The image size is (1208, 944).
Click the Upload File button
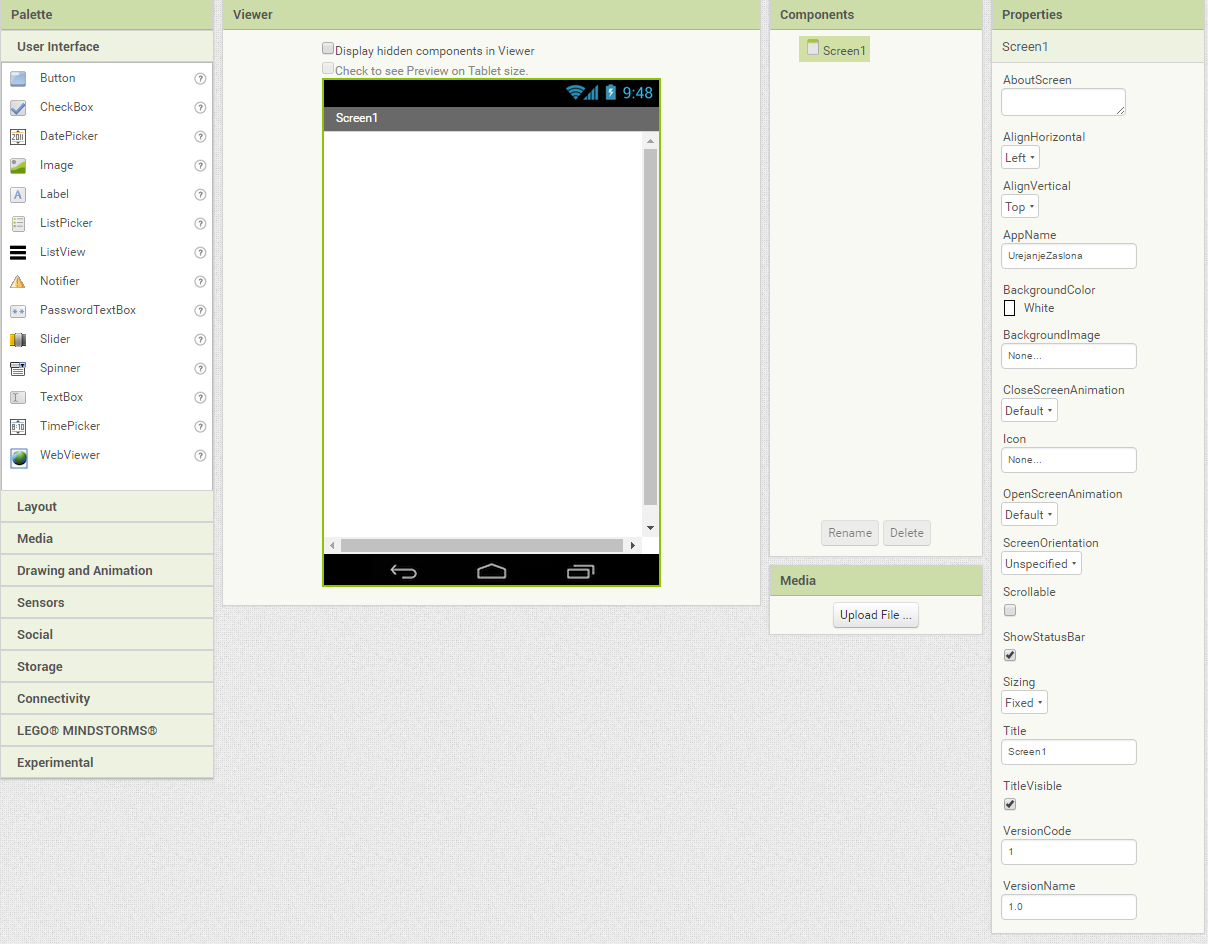click(875, 615)
